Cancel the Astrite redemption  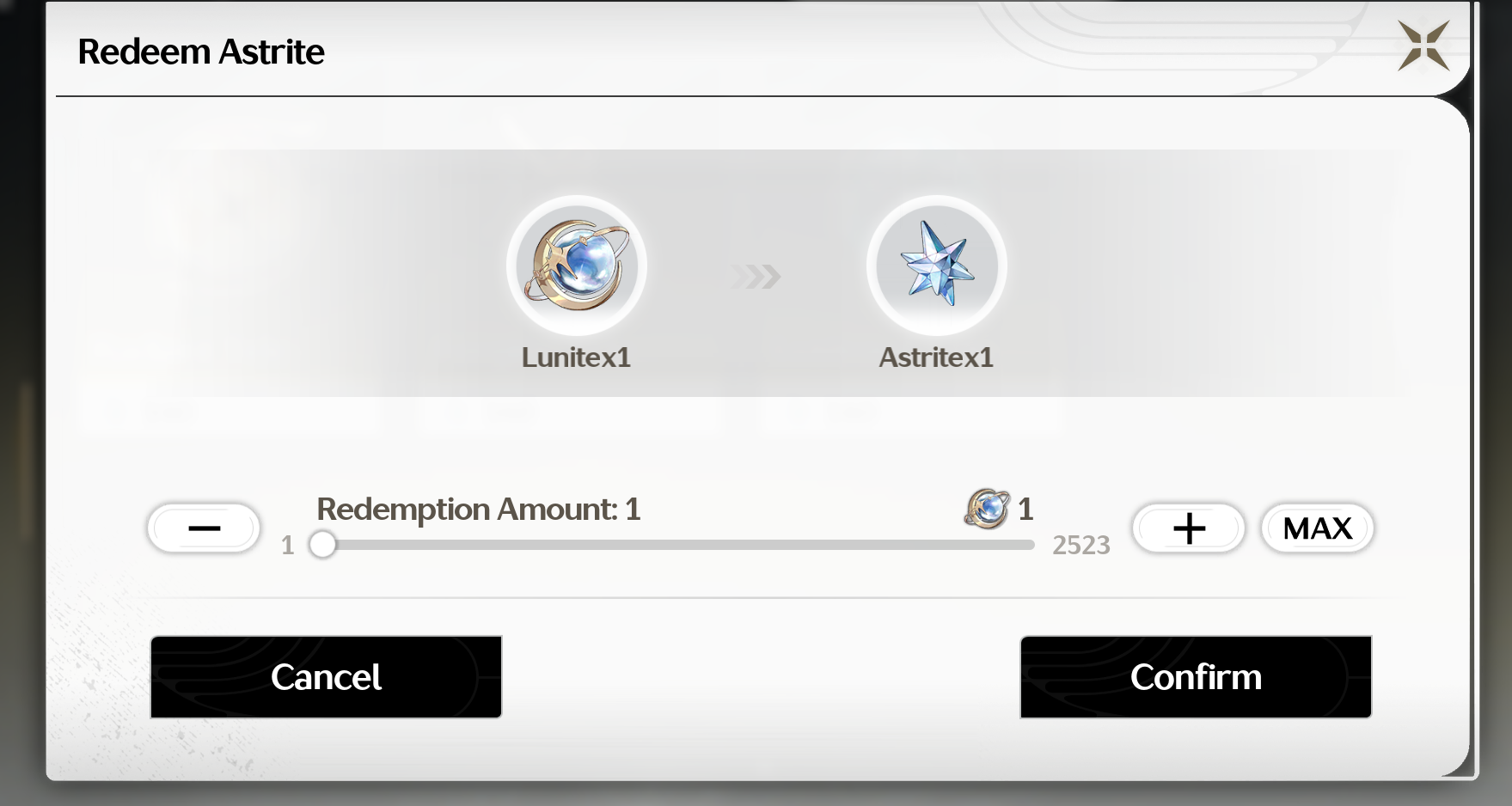tap(326, 677)
